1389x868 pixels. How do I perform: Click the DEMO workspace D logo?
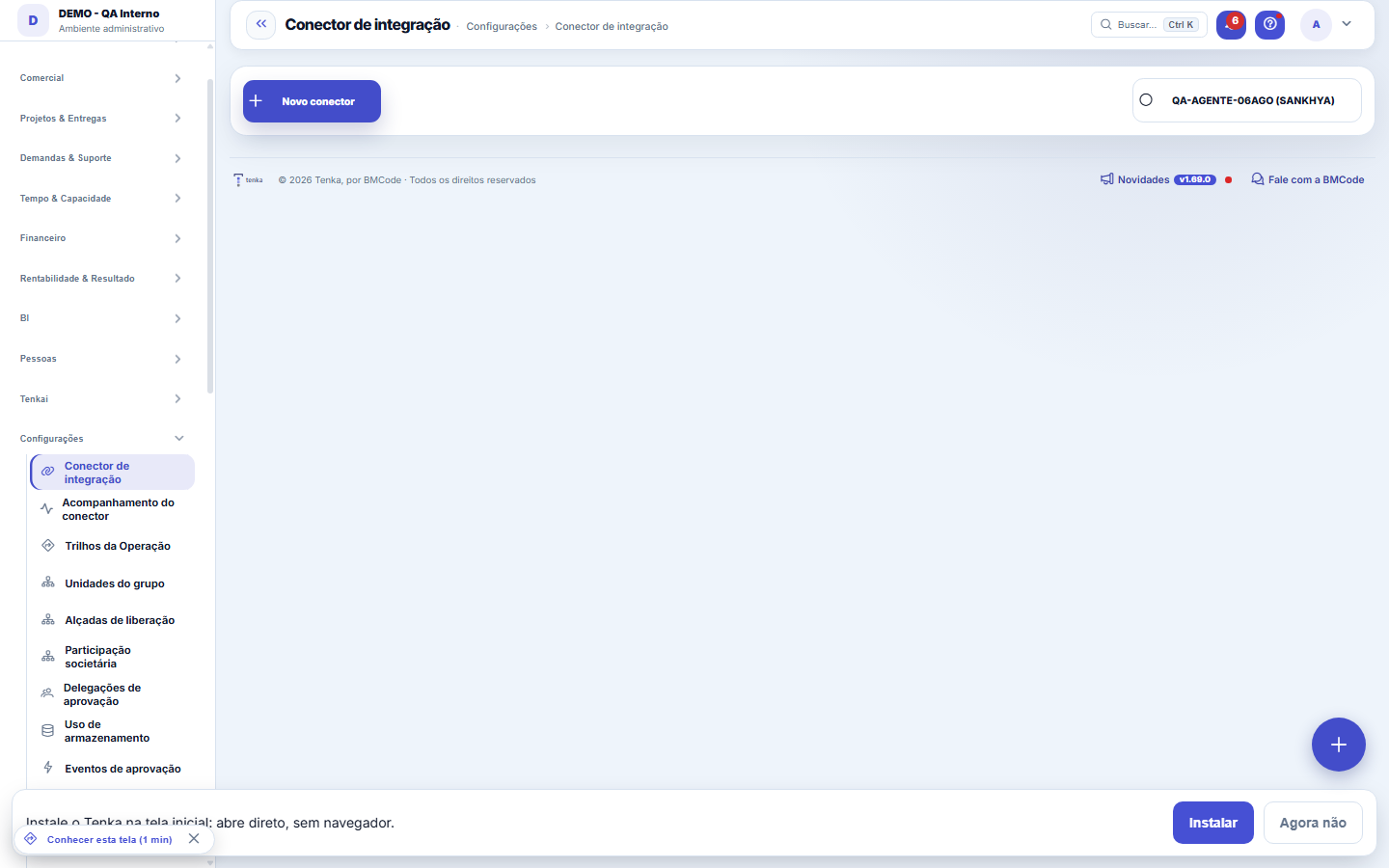[34, 20]
